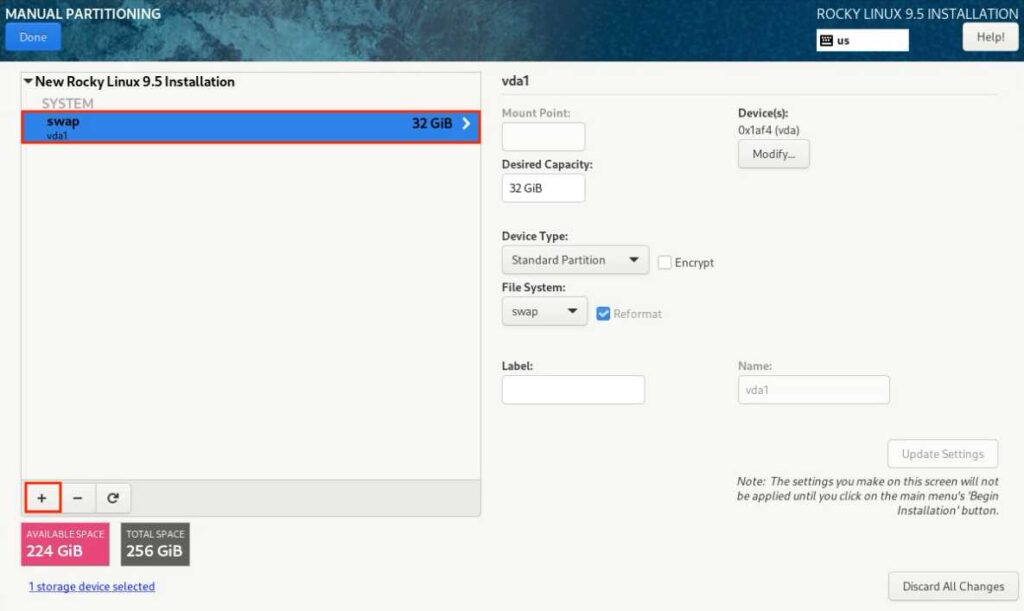
Task: Click the Help! button
Action: point(990,37)
